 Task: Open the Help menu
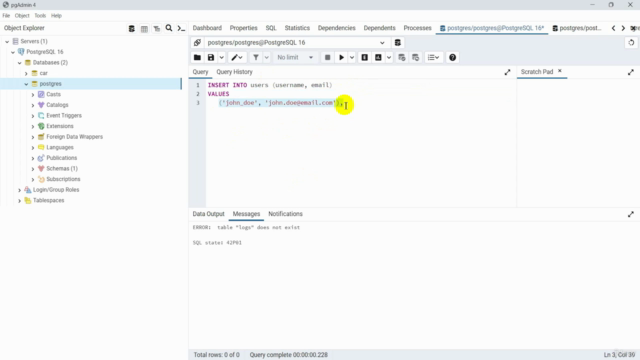pos(56,16)
